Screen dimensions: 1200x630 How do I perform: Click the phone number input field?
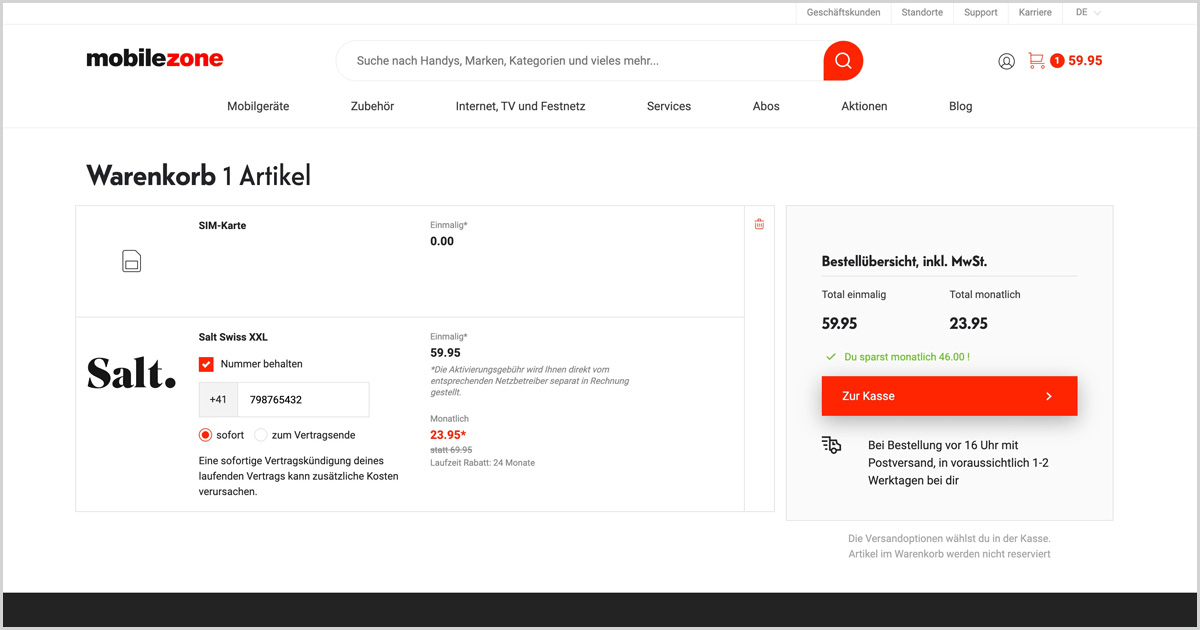(302, 400)
